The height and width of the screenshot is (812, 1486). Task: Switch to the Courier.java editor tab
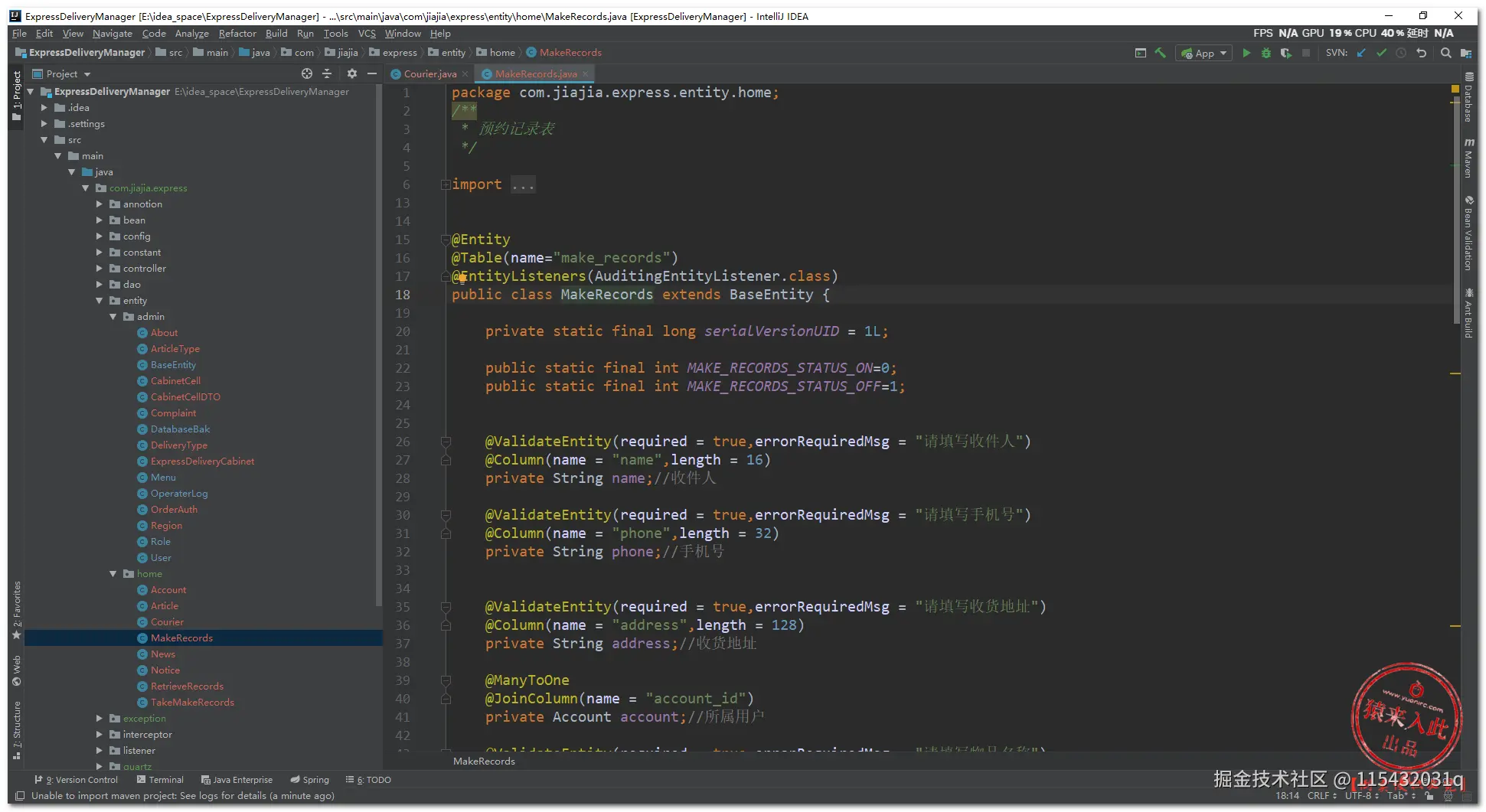[x=429, y=74]
